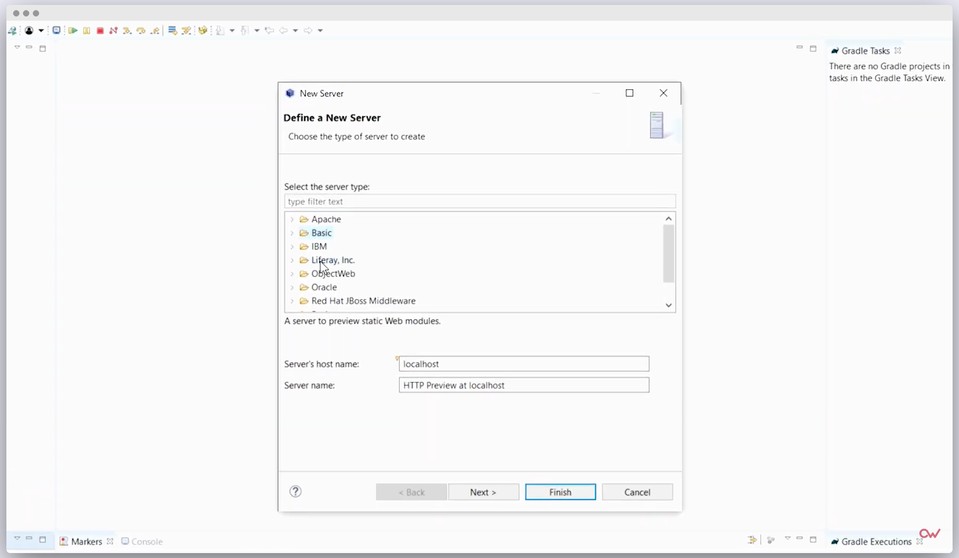Select Oracle in the server type list

pos(324,287)
